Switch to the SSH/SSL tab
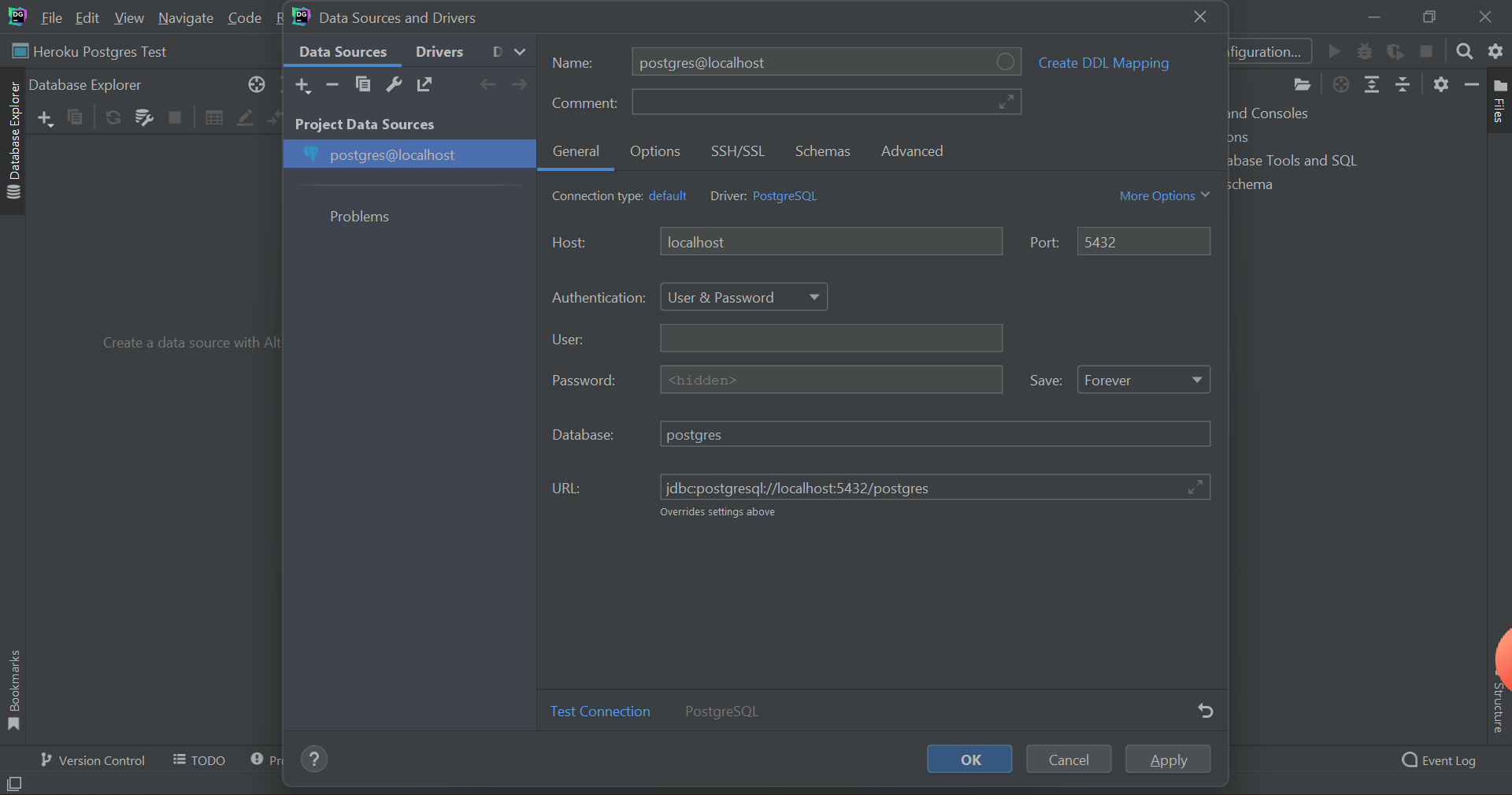Viewport: 1512px width, 795px height. (737, 151)
